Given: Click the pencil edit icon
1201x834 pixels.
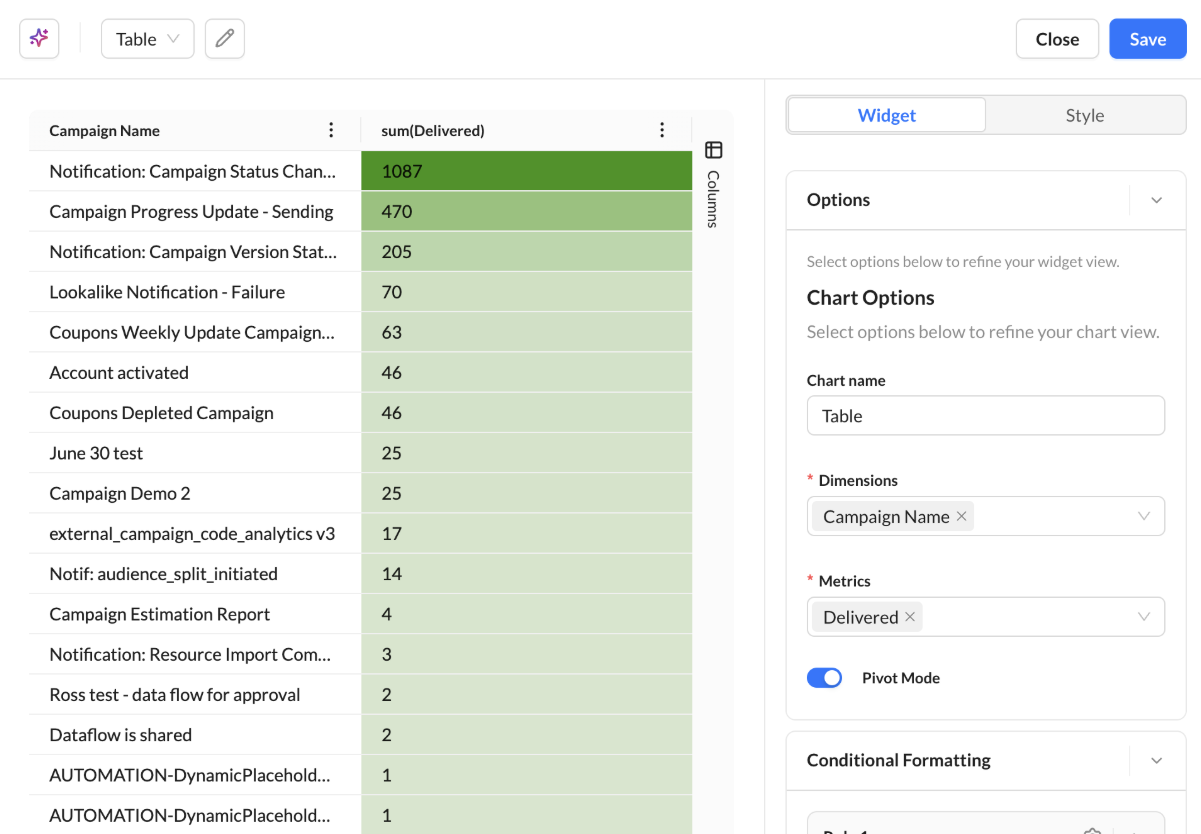Looking at the screenshot, I should [x=225, y=39].
